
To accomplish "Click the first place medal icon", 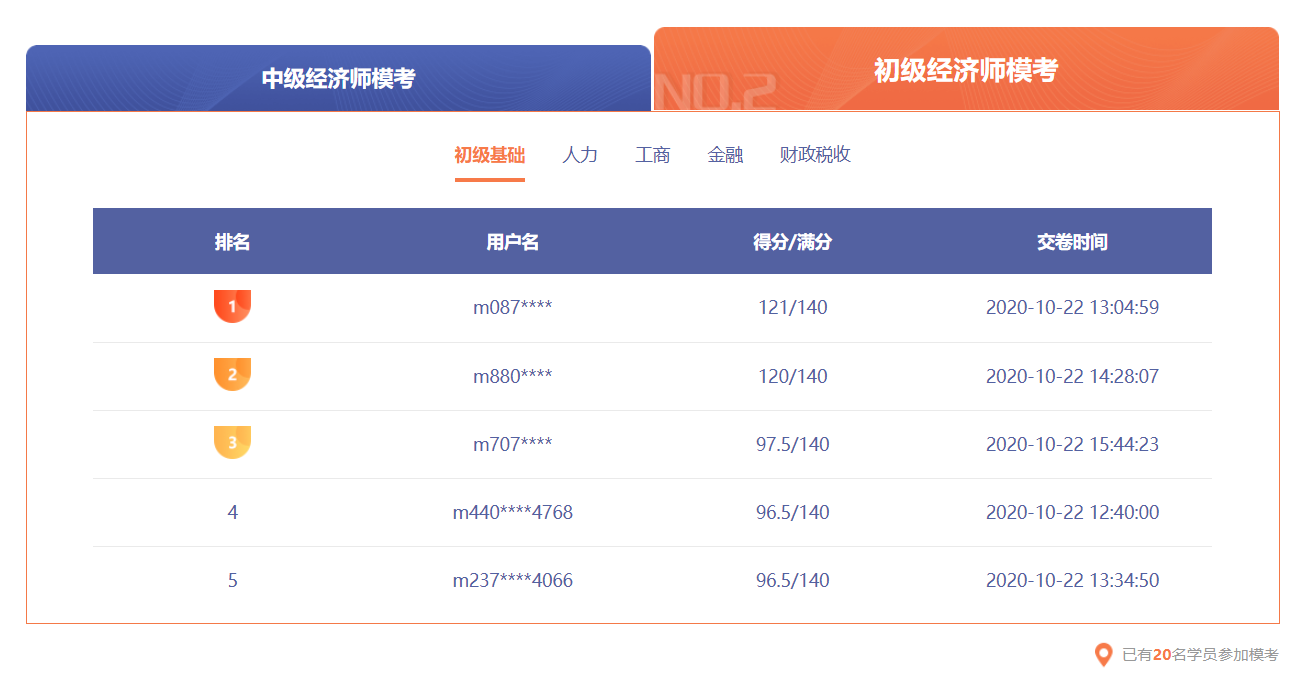I will tap(232, 306).
